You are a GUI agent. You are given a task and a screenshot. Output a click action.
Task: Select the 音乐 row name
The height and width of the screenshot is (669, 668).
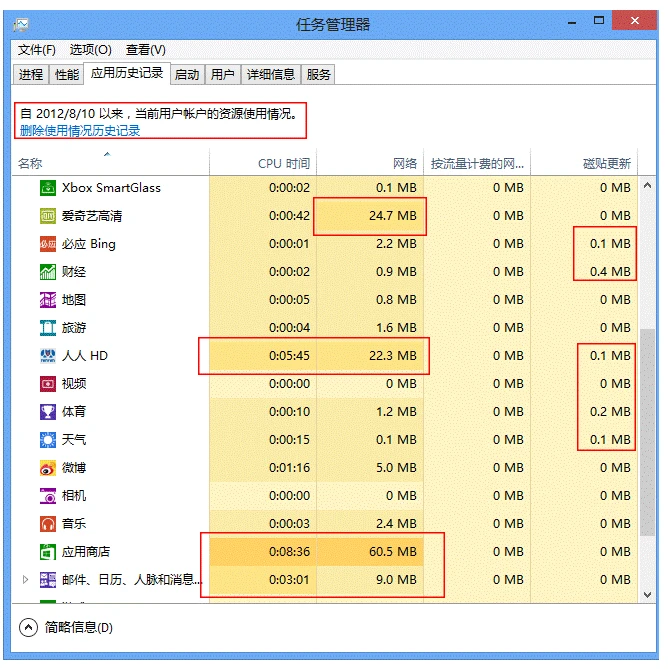pos(74,524)
